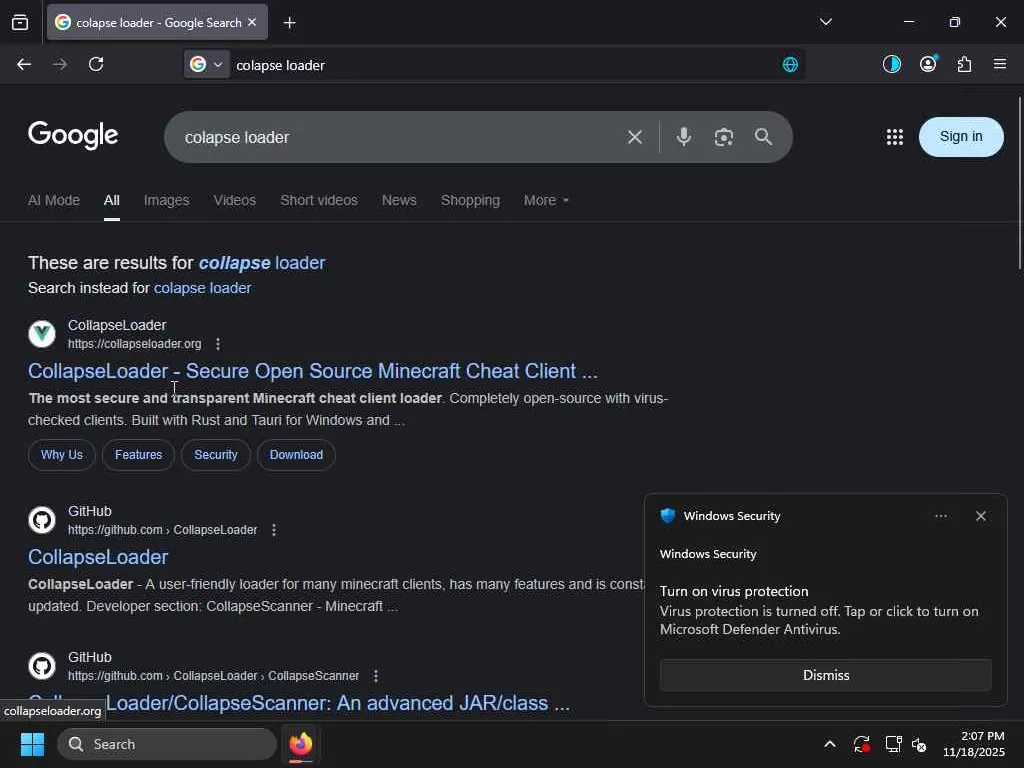This screenshot has width=1024, height=768.
Task: Click the page vertical scrollbar
Action: click(1019, 183)
